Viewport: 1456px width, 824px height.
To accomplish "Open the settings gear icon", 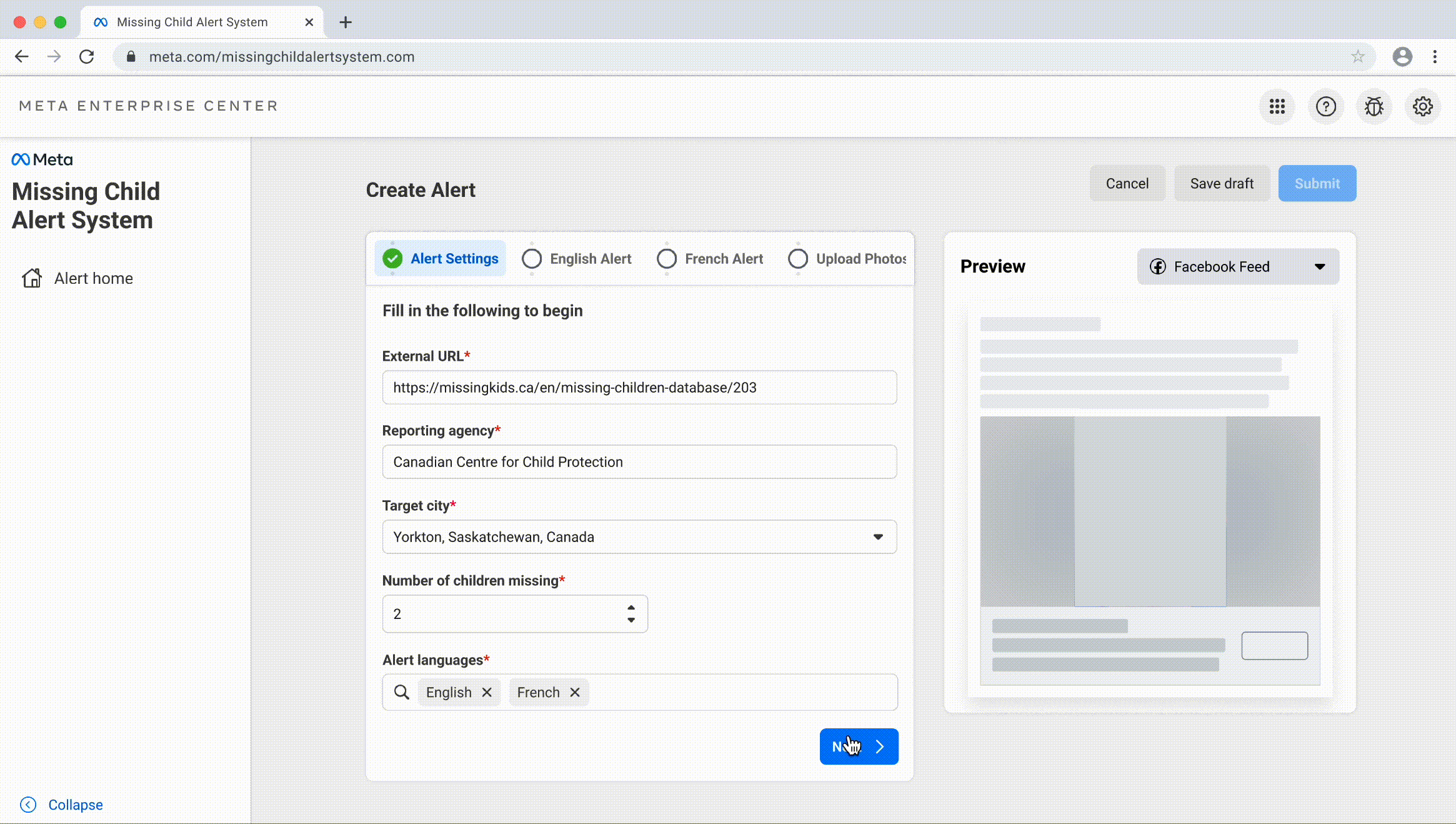I will 1422,107.
